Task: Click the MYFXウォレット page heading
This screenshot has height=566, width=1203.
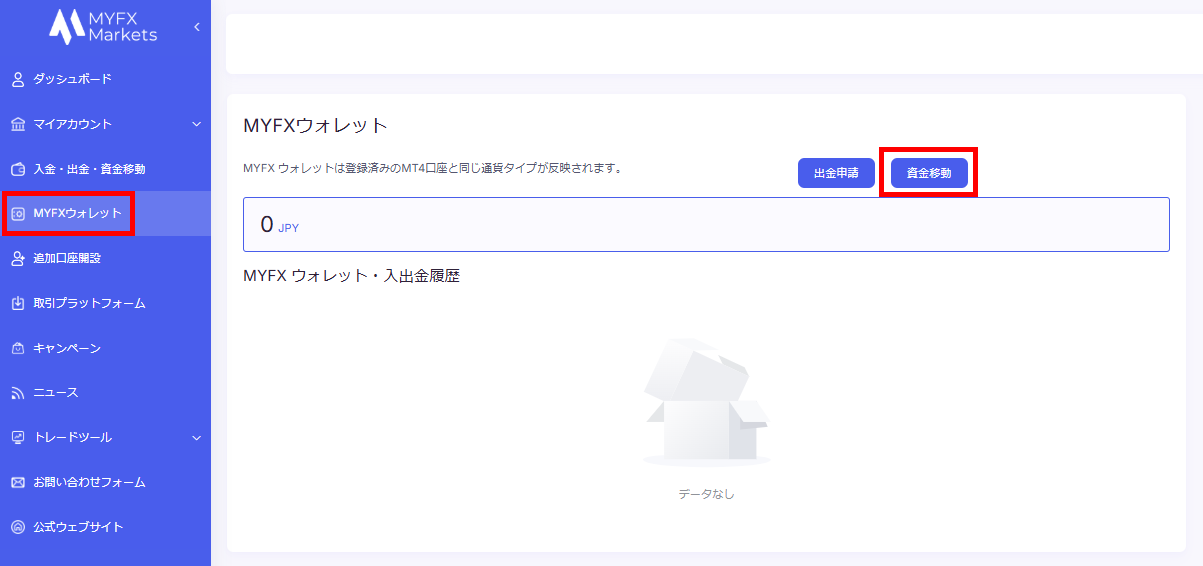Action: [315, 126]
